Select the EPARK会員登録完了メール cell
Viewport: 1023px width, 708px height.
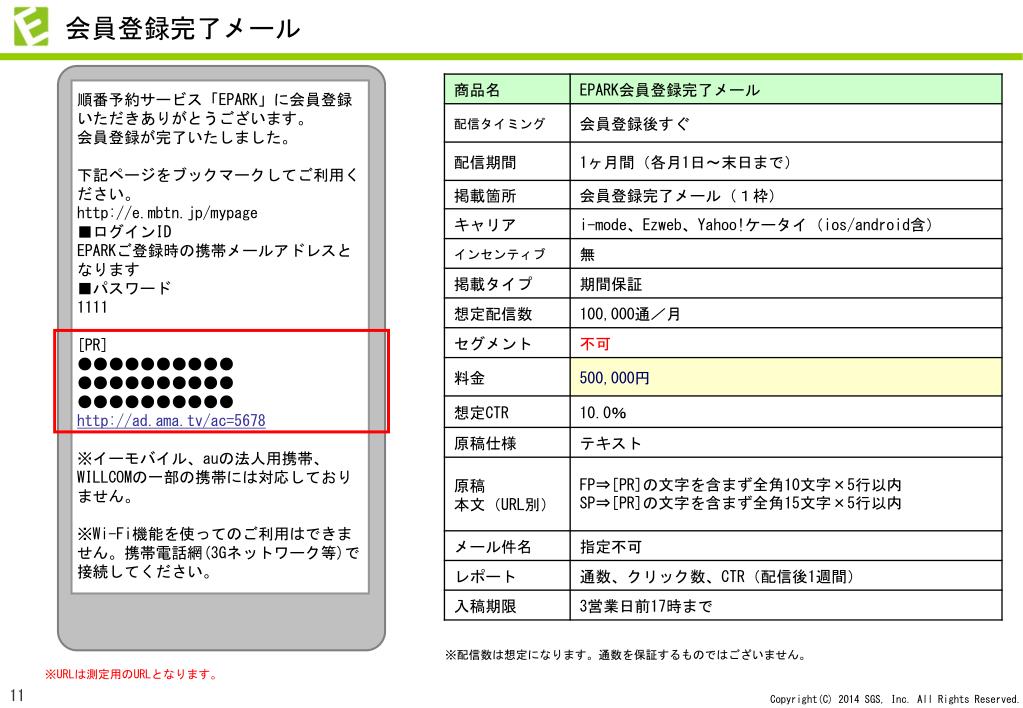pyautogui.click(x=786, y=89)
